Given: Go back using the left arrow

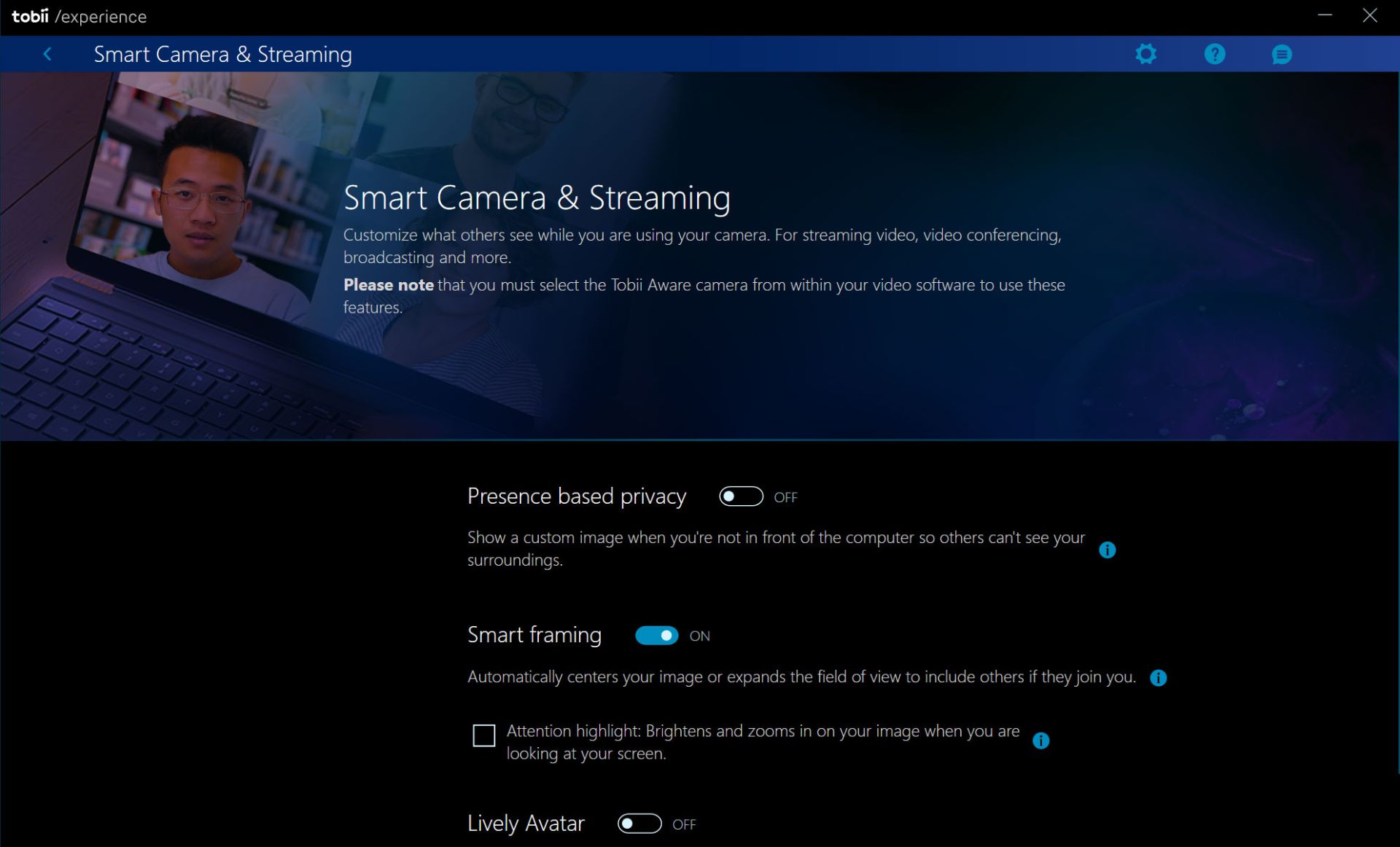Looking at the screenshot, I should 47,54.
